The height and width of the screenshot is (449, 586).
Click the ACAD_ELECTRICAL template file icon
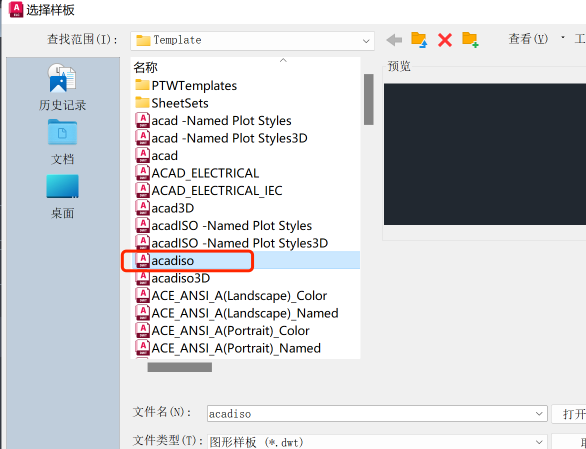[x=142, y=173]
